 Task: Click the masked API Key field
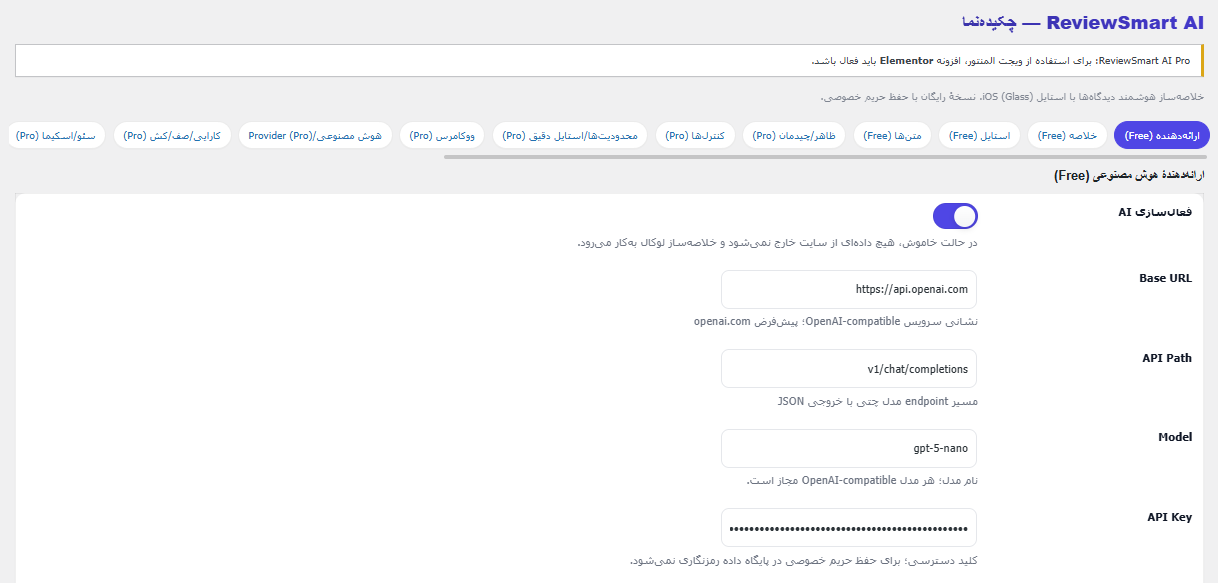point(849,528)
